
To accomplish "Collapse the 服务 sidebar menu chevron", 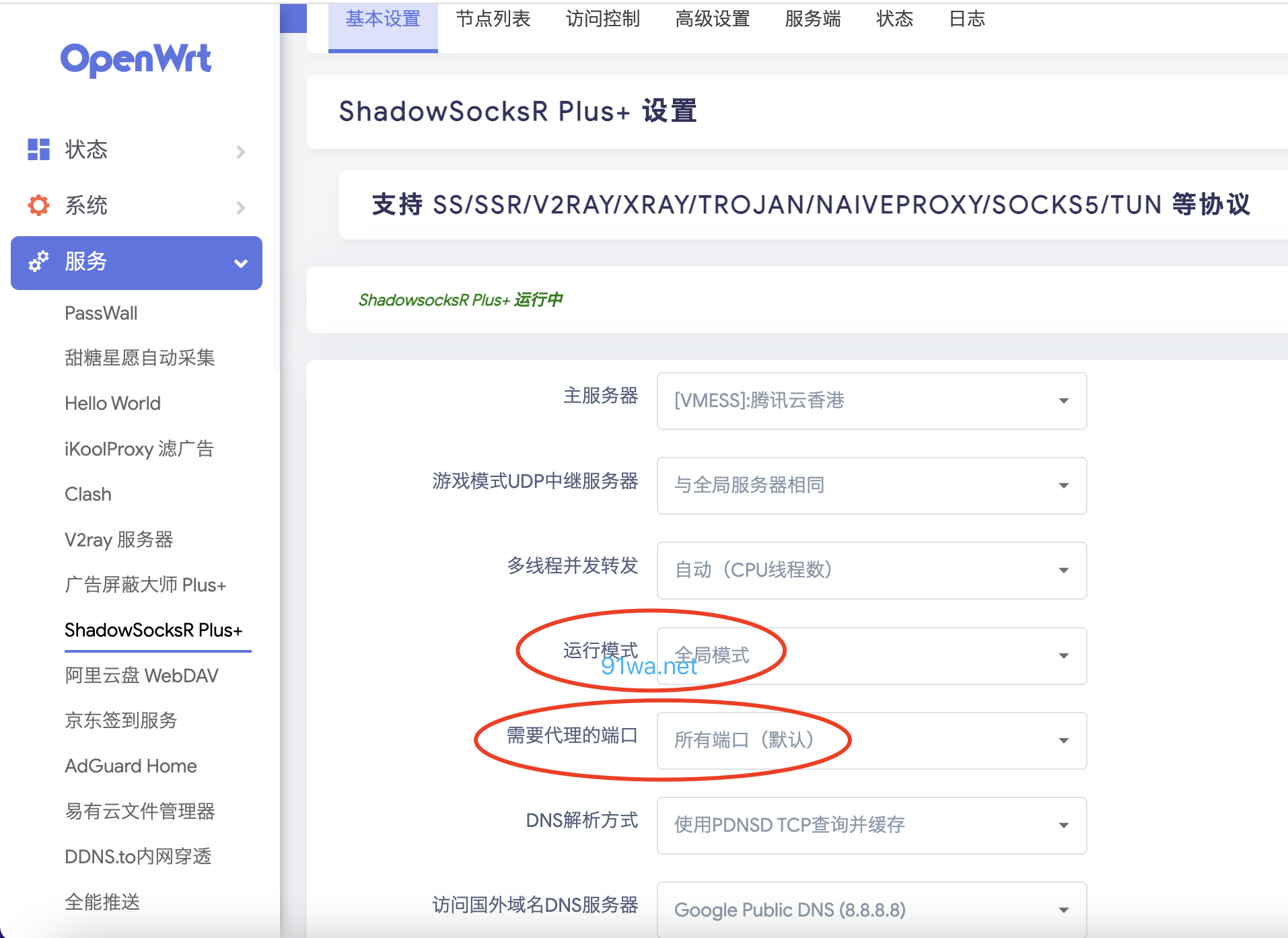I will (x=241, y=263).
